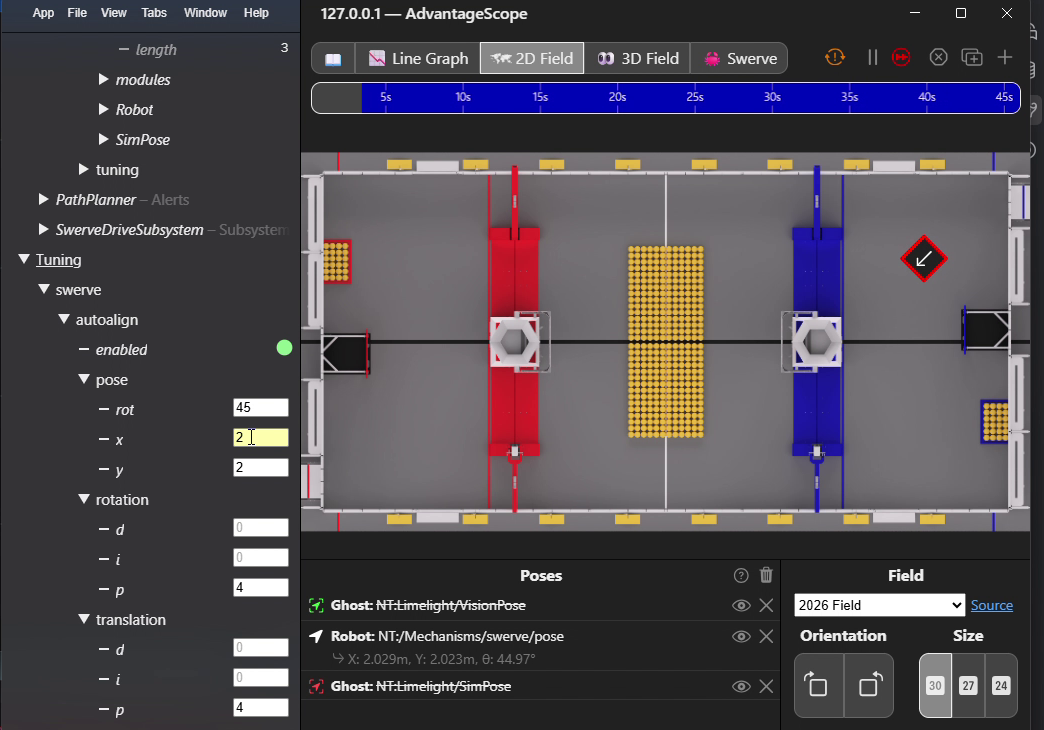Click the Source link
1044x730 pixels.
[991, 605]
